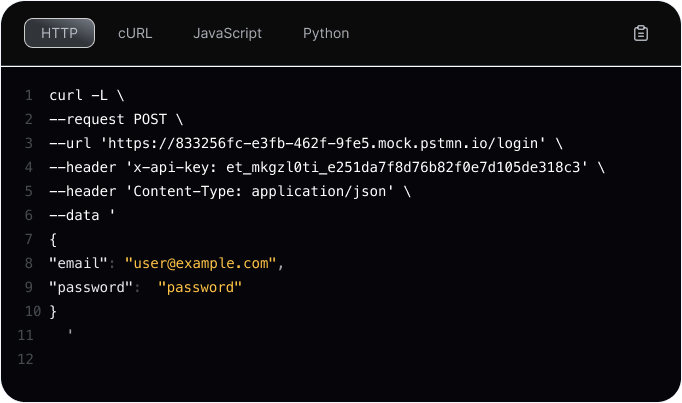Click the 'curl -L' command on line 1
682x403 pixels.
(x=86, y=96)
